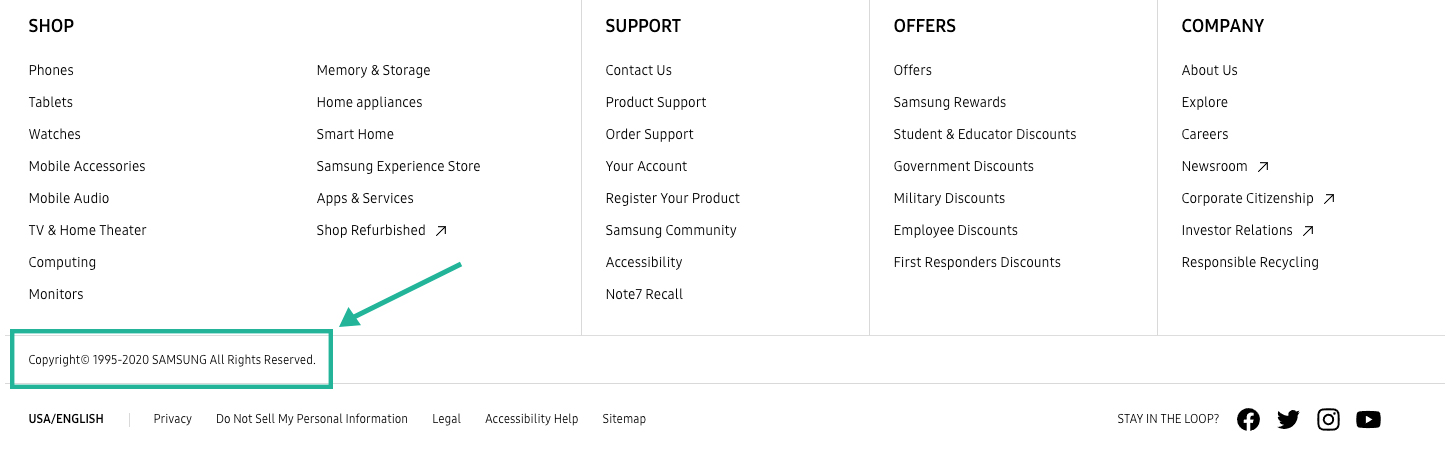This screenshot has width=1450, height=451.
Task: Change the USA/ENGLISH region setting
Action: click(x=66, y=419)
